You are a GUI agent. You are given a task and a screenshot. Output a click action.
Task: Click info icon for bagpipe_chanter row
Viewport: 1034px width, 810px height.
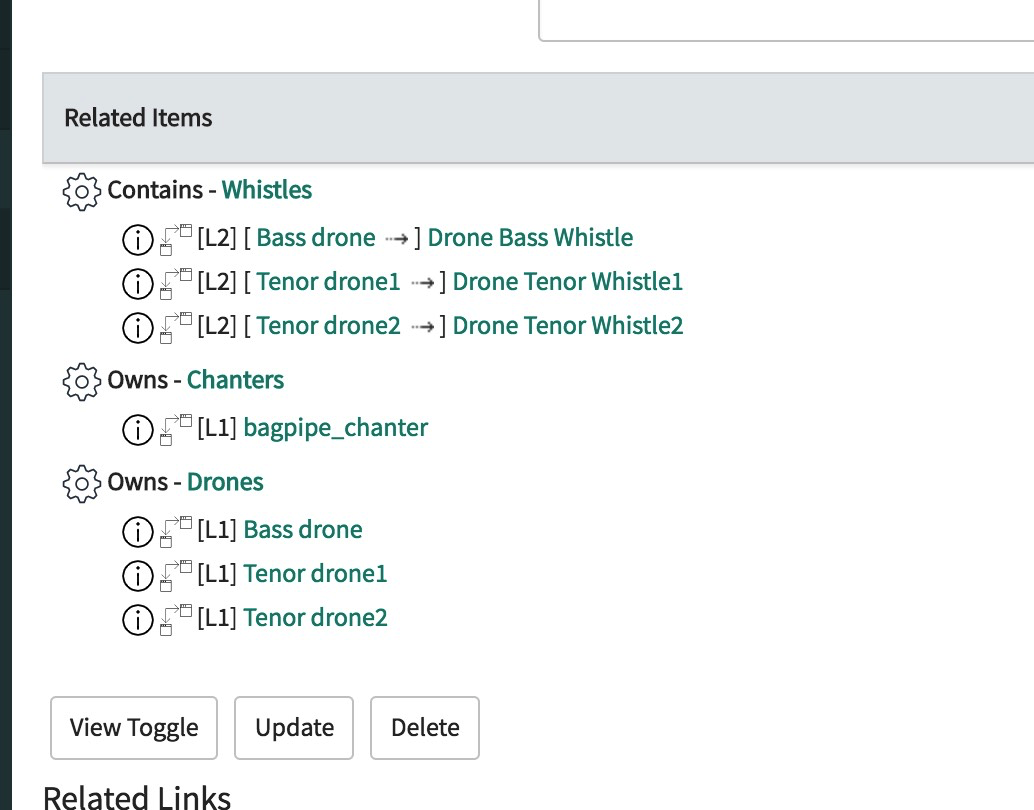click(x=138, y=429)
